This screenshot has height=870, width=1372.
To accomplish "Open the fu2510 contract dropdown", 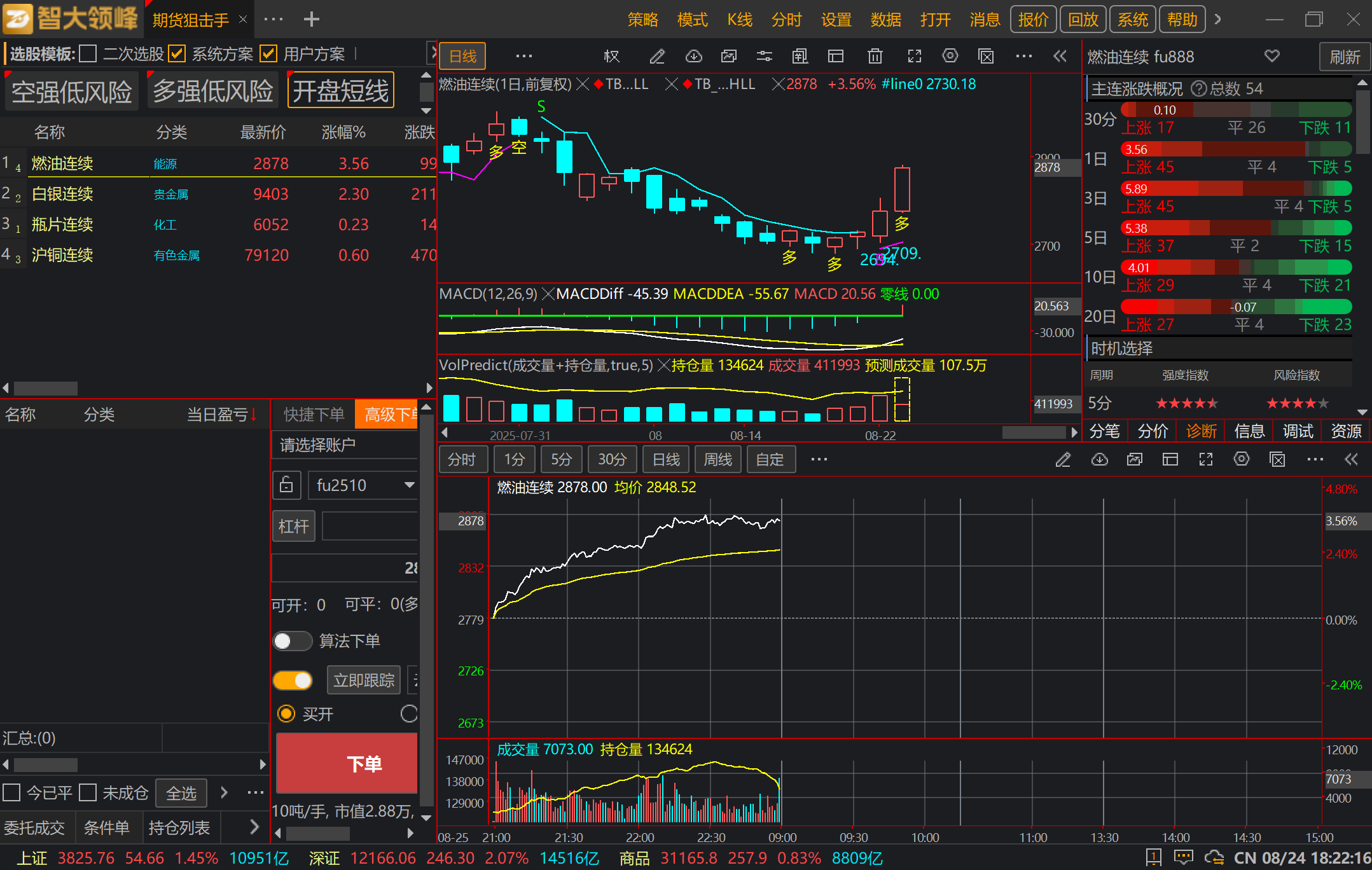I will tap(409, 485).
